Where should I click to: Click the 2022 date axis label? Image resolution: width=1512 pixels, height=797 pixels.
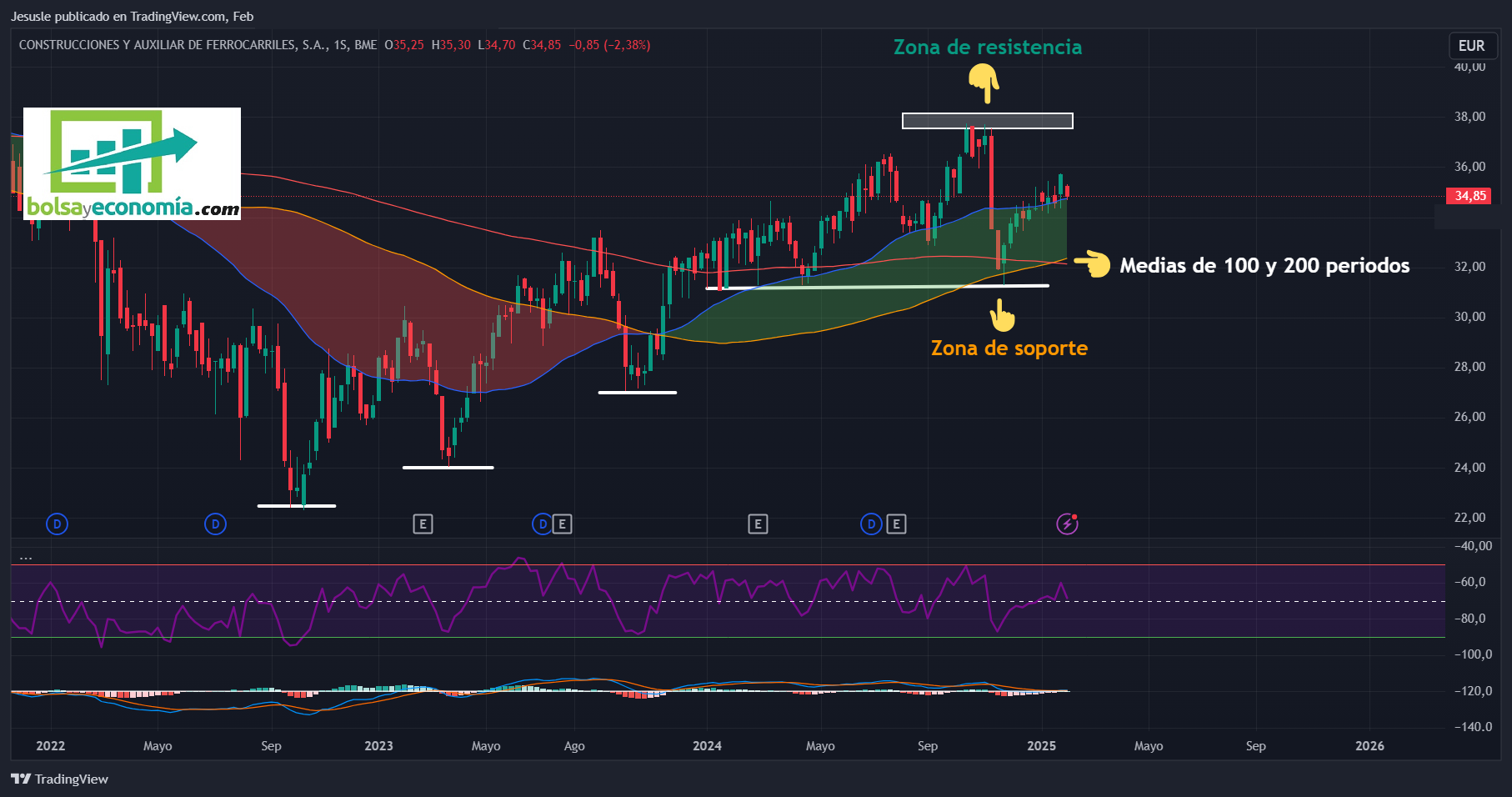(51, 746)
